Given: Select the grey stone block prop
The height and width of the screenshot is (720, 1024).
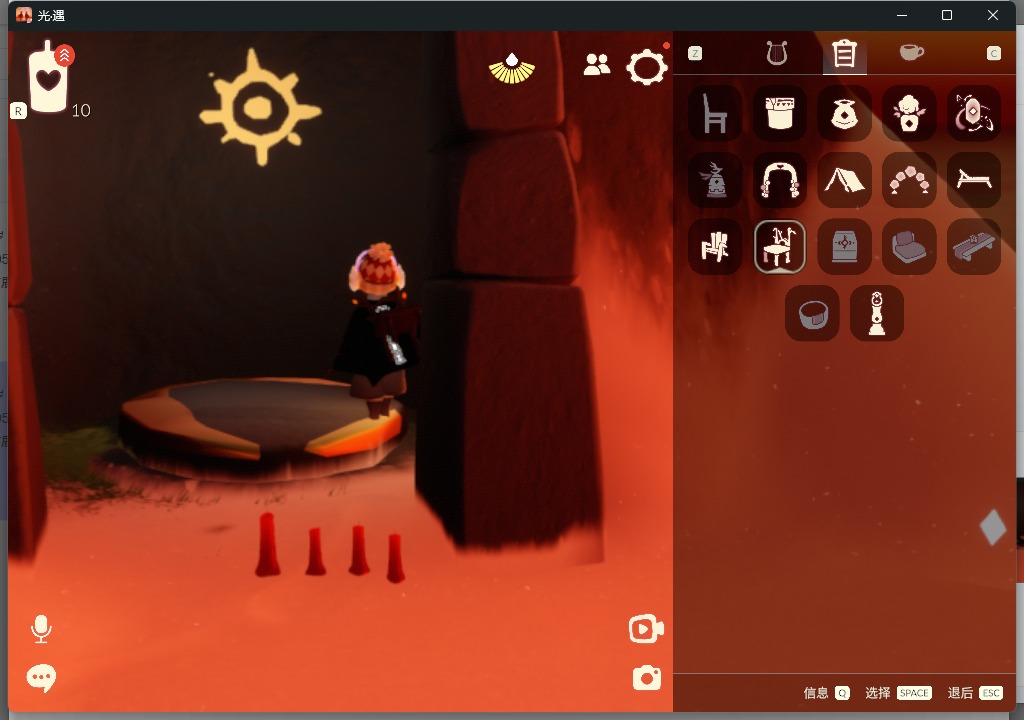Looking at the screenshot, I should [844, 246].
